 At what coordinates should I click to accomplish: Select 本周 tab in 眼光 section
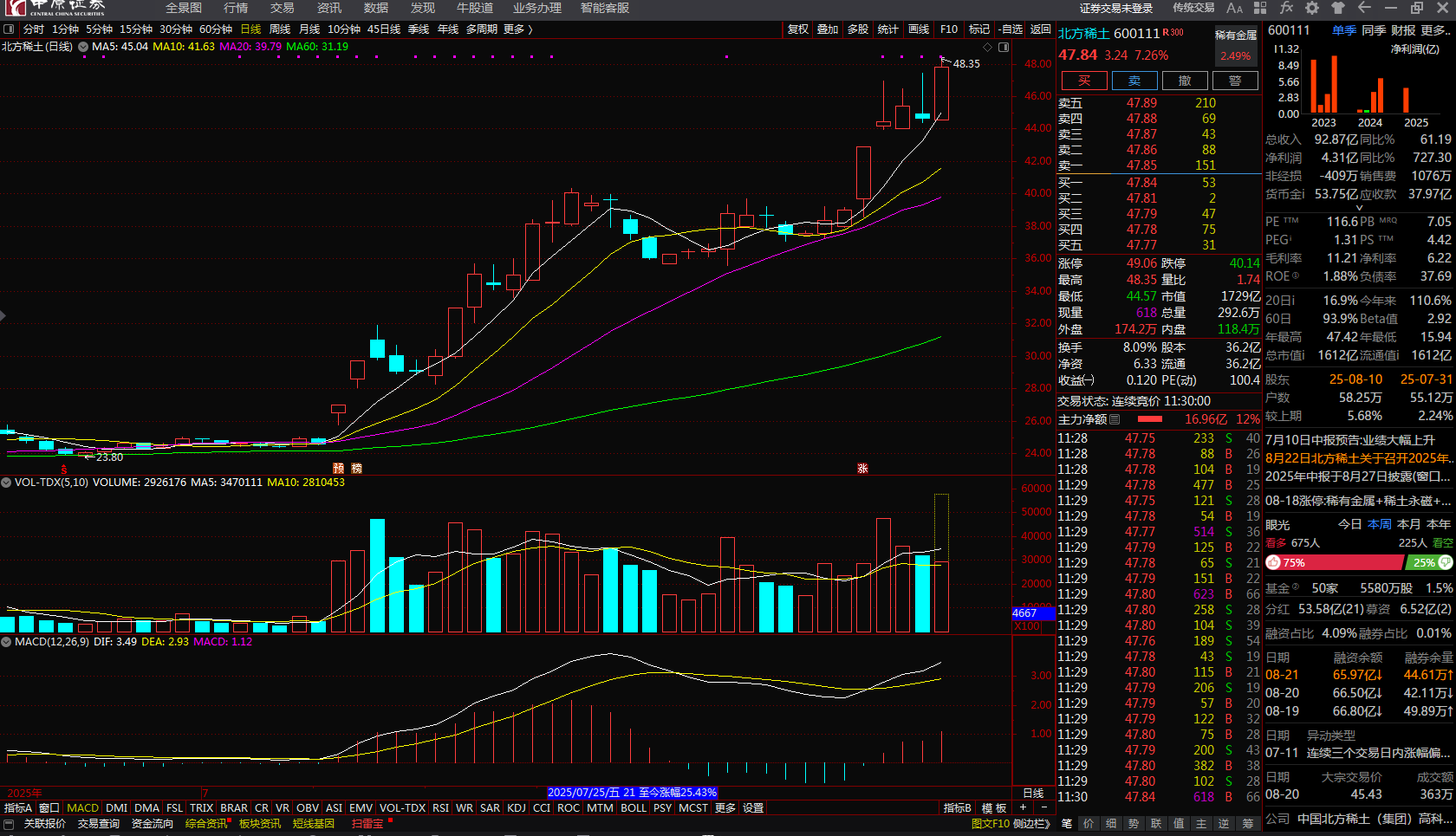[1380, 524]
